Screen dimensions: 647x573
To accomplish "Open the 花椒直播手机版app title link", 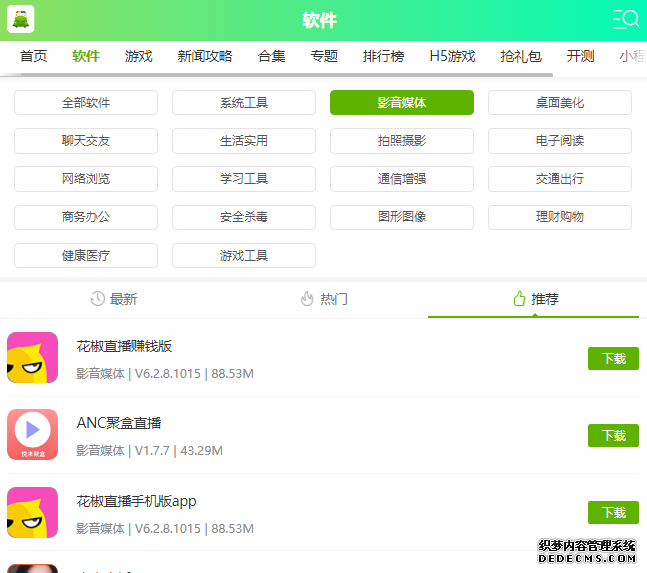I will coord(137,501).
